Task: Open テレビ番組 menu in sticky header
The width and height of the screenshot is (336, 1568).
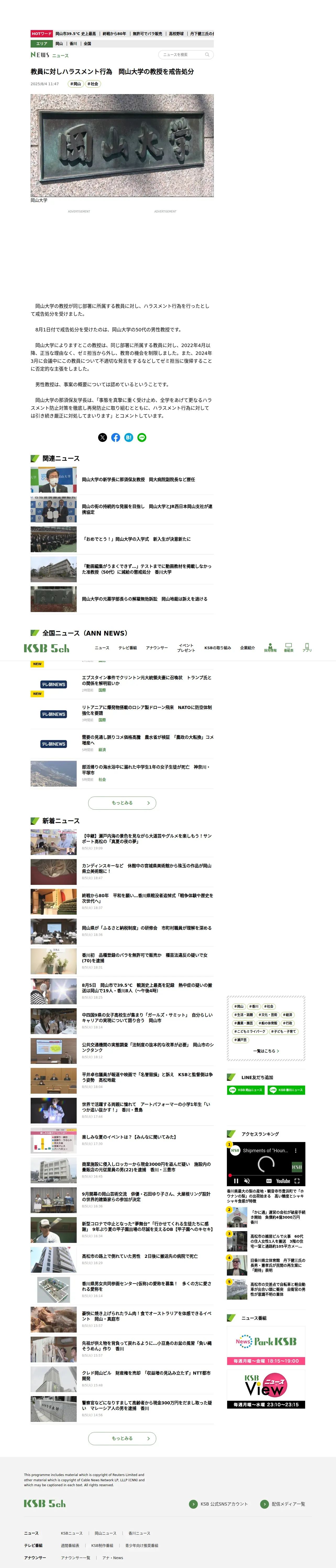Action: click(127, 648)
